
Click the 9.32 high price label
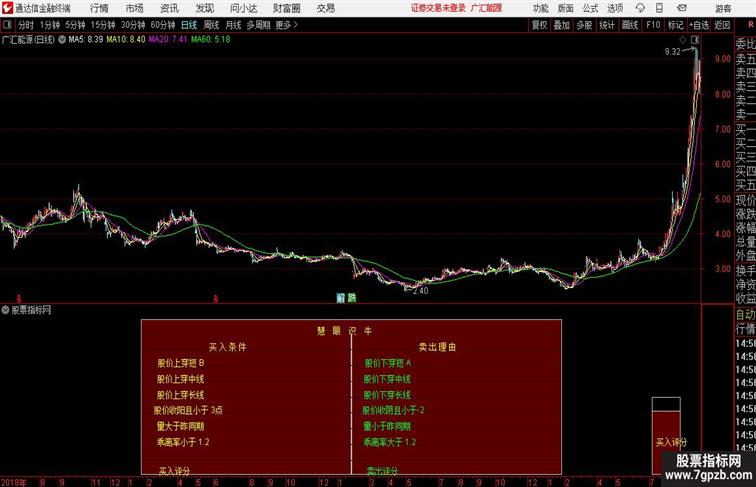point(672,52)
